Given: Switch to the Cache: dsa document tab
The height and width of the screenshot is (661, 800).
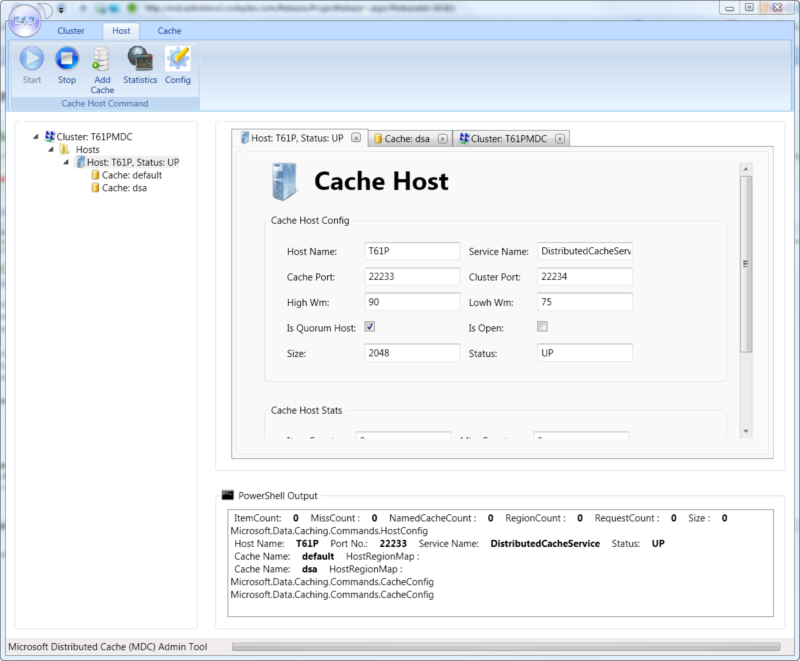Looking at the screenshot, I should (407, 139).
